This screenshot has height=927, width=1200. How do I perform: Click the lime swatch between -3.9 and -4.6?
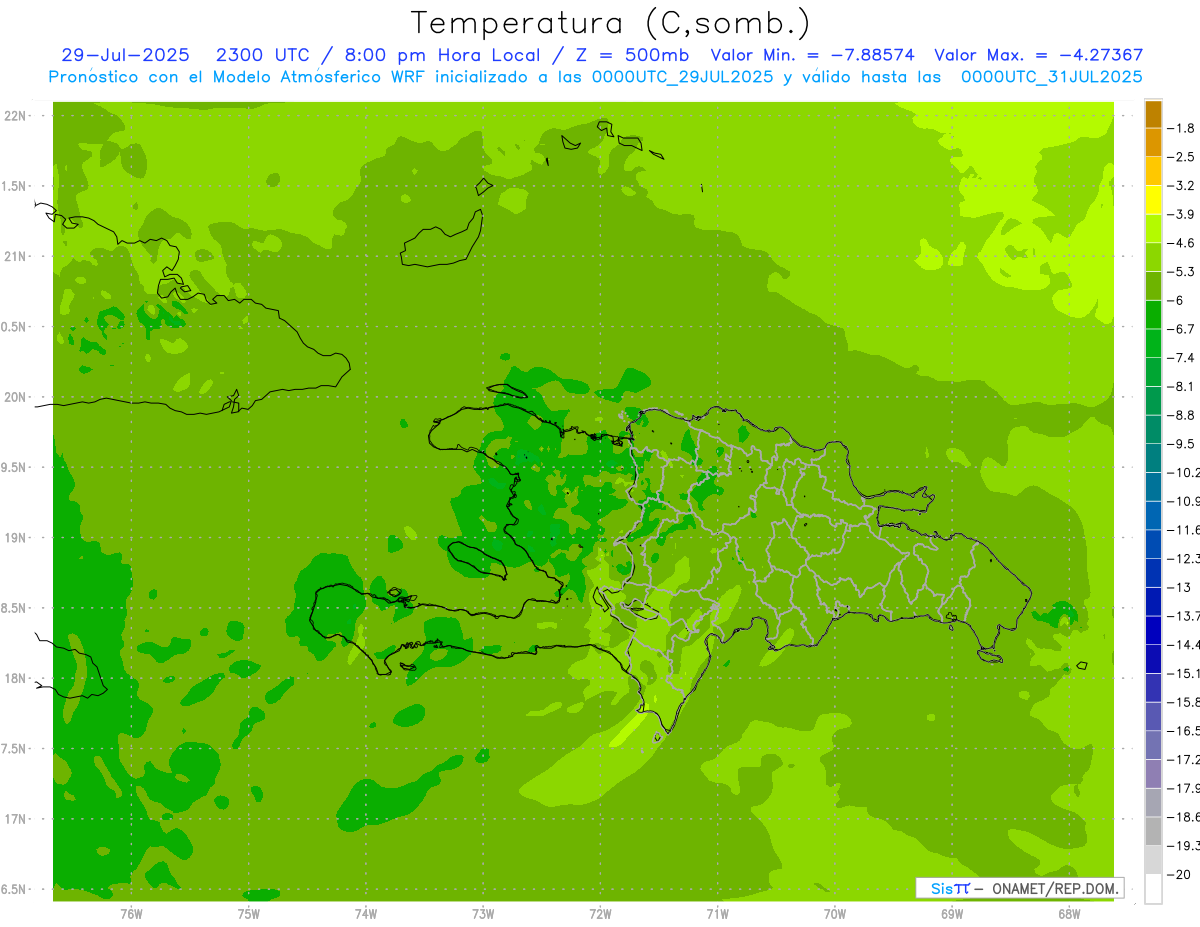pos(1153,229)
